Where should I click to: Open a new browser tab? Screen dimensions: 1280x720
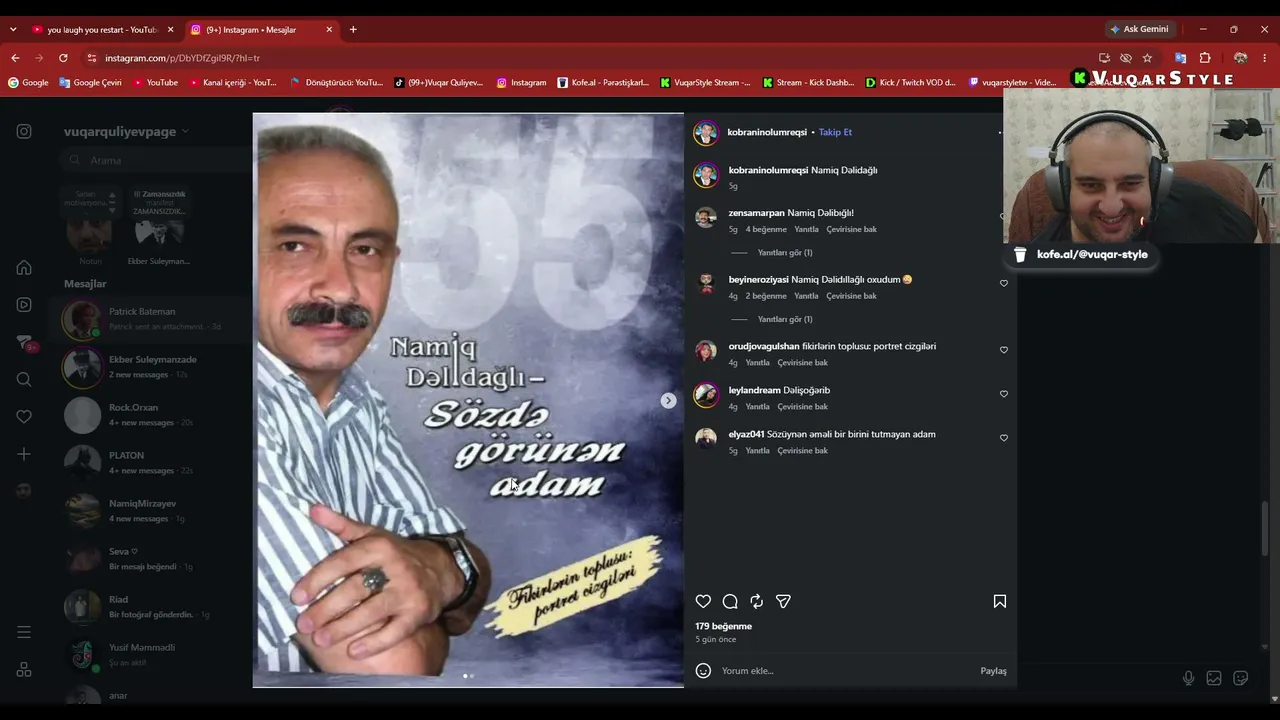tap(353, 30)
